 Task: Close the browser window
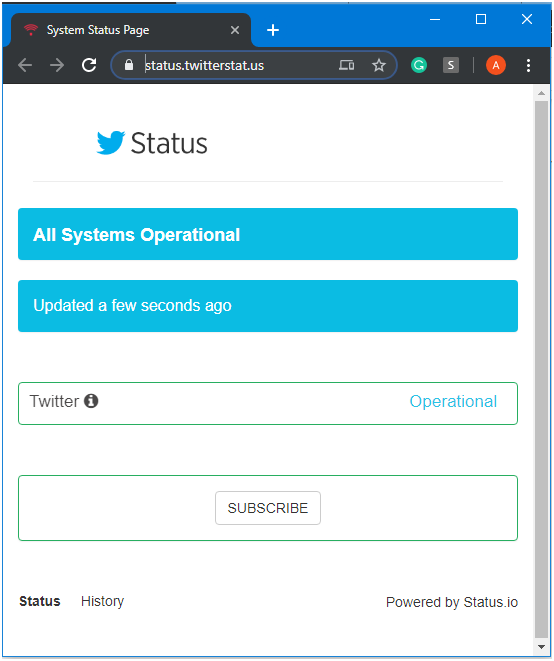(x=527, y=19)
